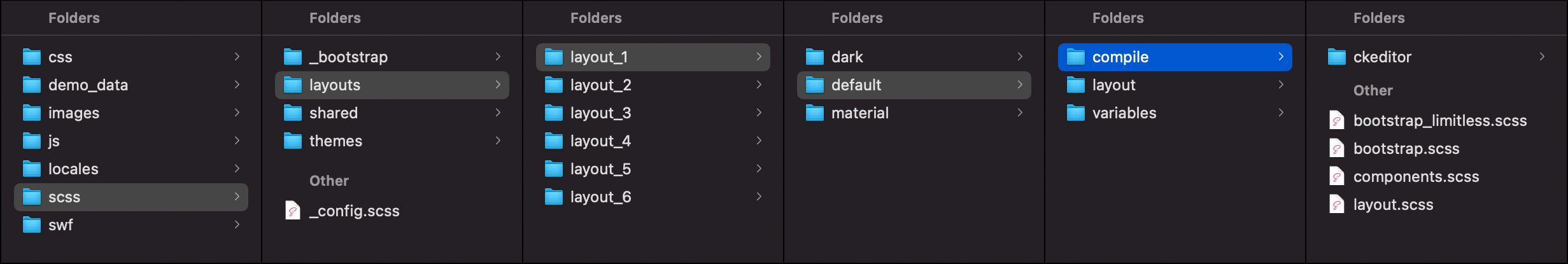The width and height of the screenshot is (1568, 264).
Task: Select the shared folder
Action: click(392, 113)
